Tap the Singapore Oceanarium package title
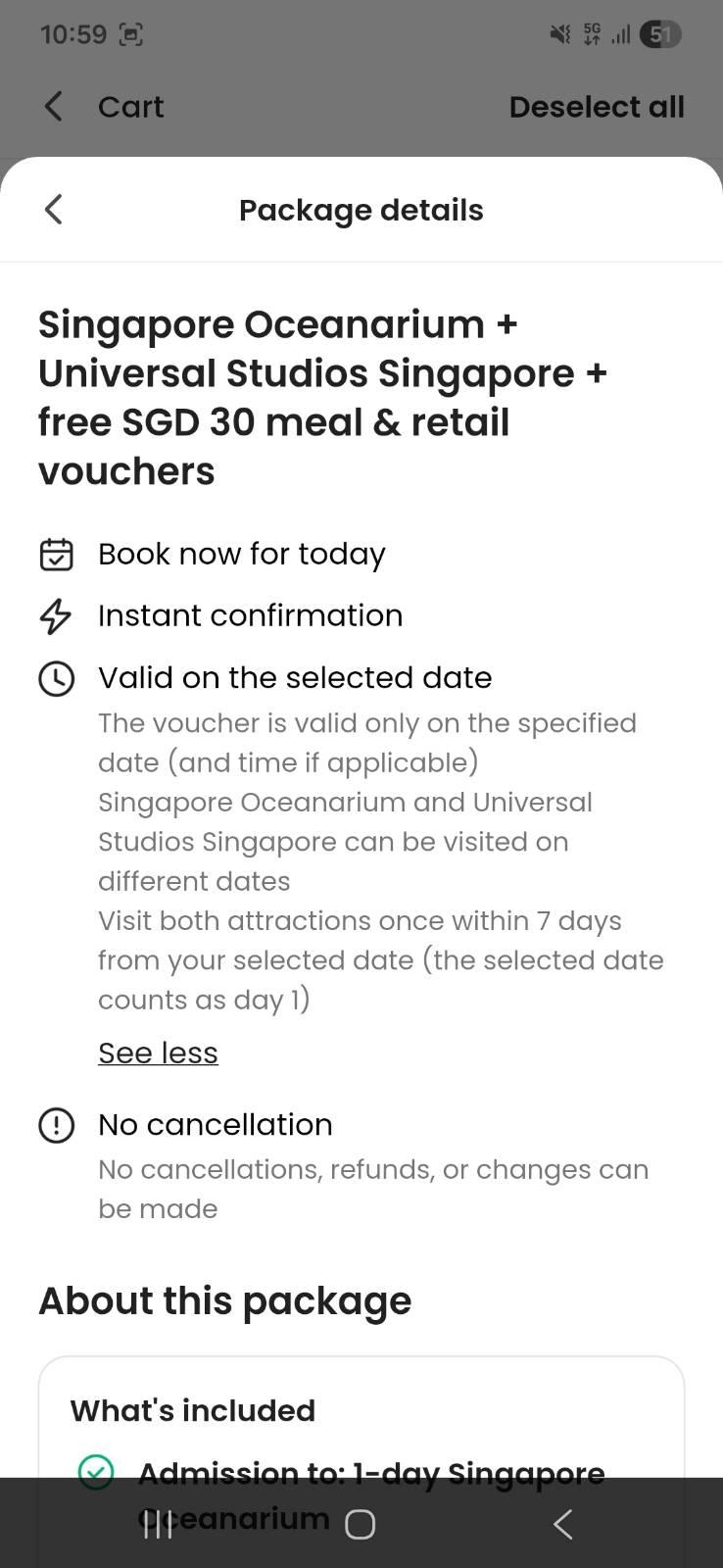723x1568 pixels. pos(323,398)
